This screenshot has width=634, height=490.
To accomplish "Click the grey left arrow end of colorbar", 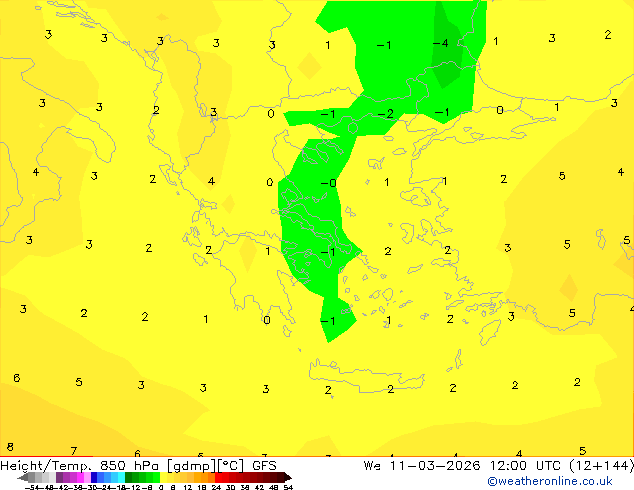I will [23, 477].
